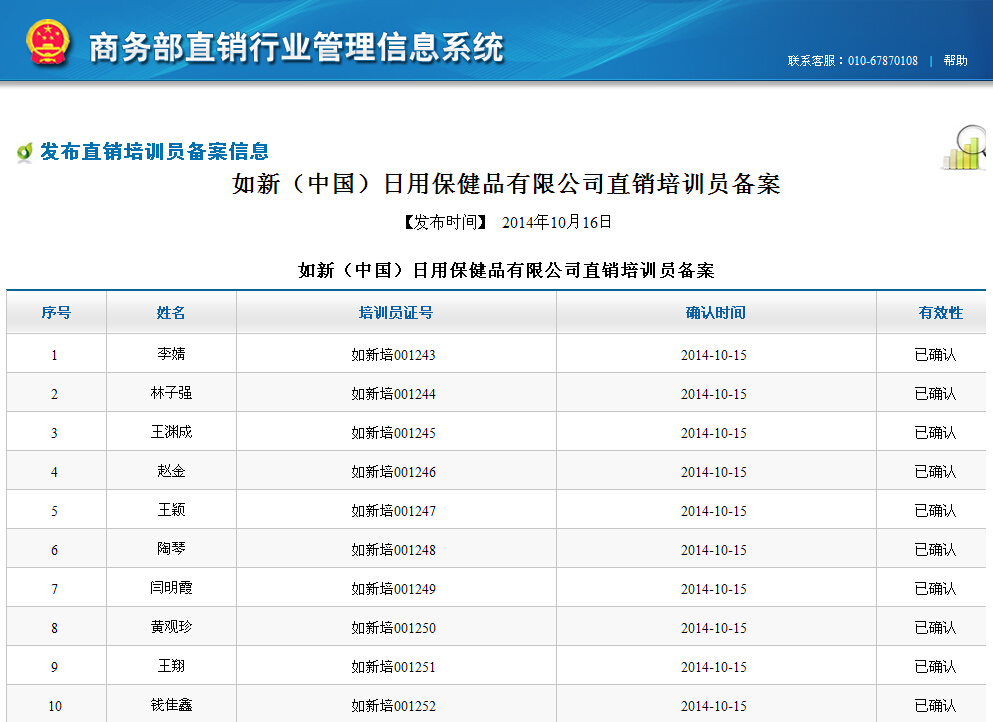Click 已确认 status in 王翔's row
The image size is (993, 722).
point(935,667)
